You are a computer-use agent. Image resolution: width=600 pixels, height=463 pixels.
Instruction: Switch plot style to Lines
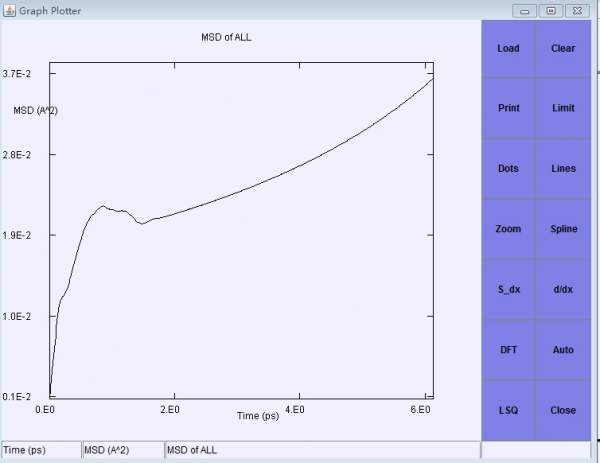(x=563, y=168)
